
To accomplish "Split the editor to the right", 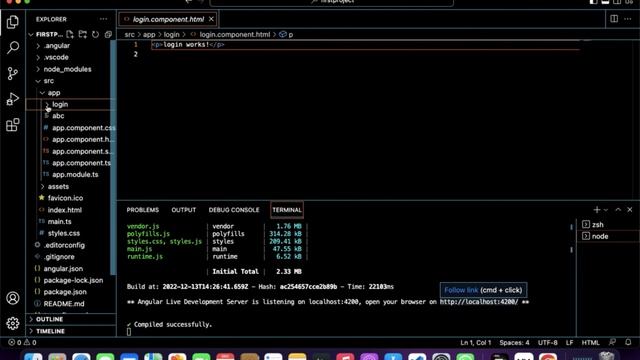I will click(x=614, y=19).
